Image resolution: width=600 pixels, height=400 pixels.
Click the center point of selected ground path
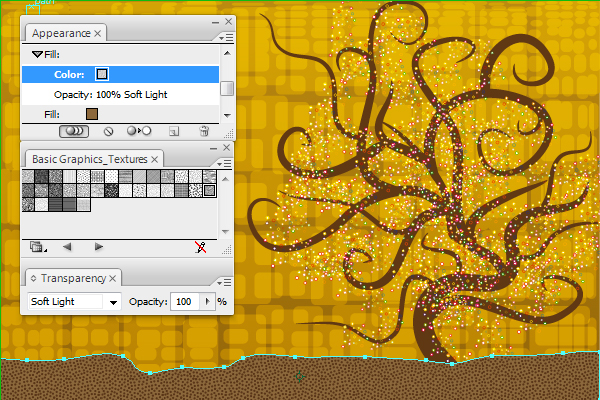point(300,377)
